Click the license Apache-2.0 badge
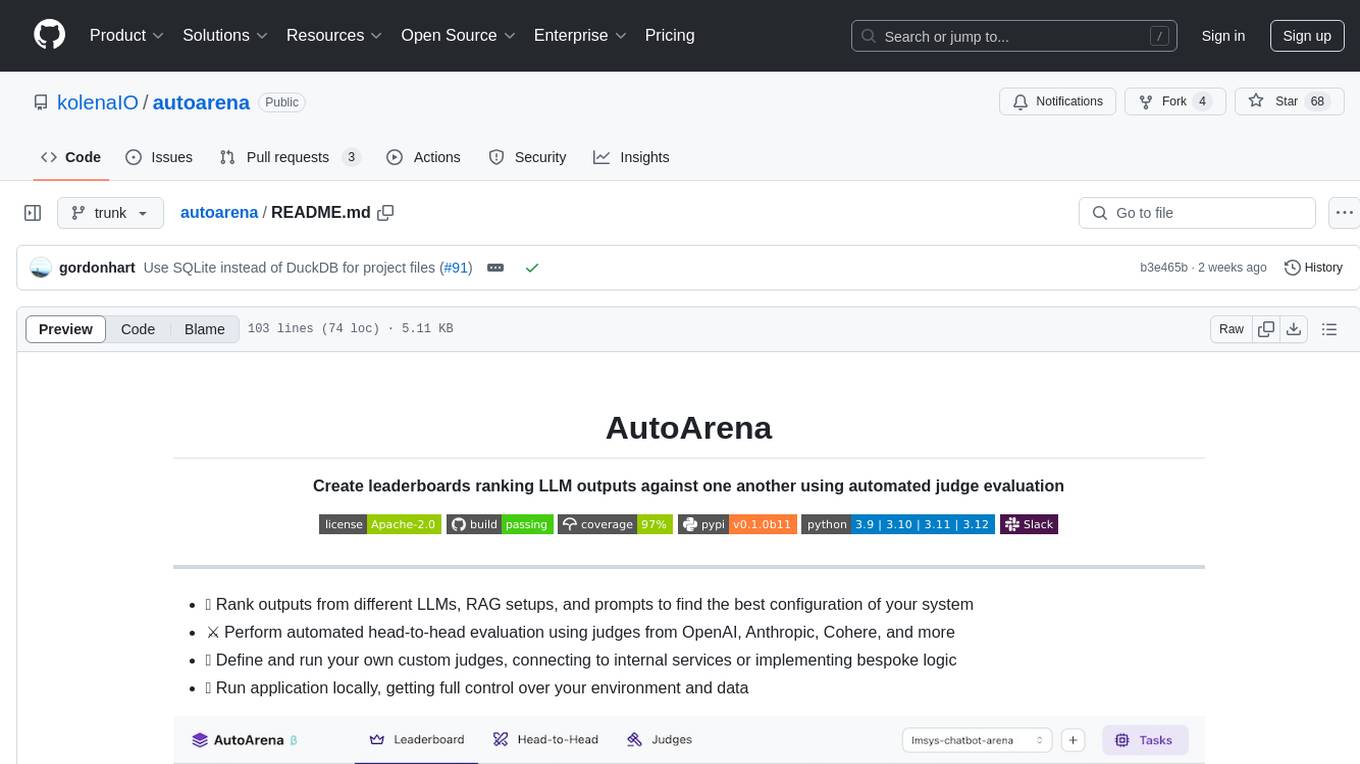 [380, 524]
